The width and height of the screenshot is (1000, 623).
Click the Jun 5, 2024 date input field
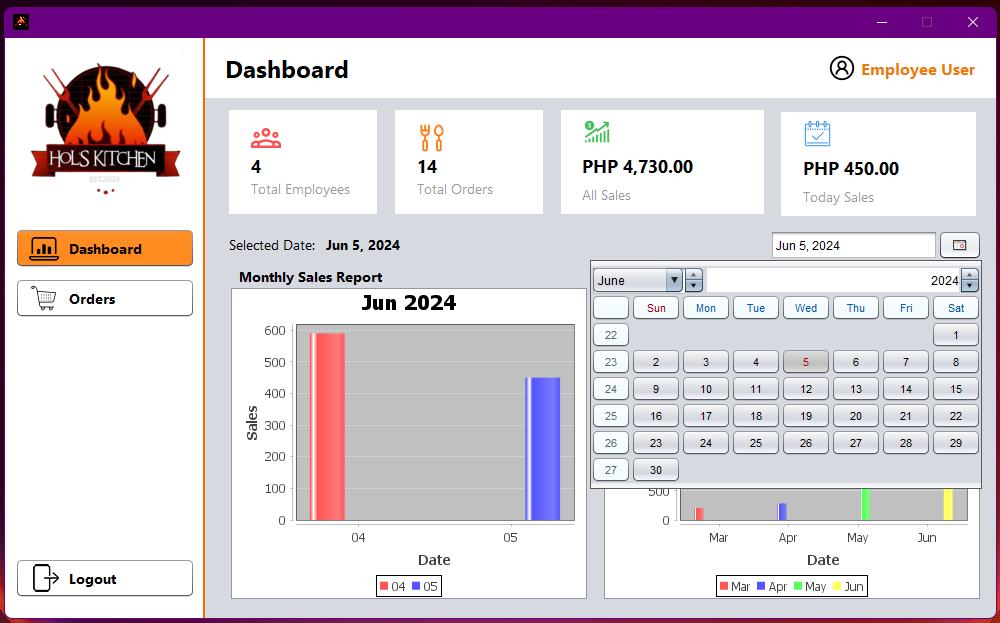pyautogui.click(x=853, y=245)
